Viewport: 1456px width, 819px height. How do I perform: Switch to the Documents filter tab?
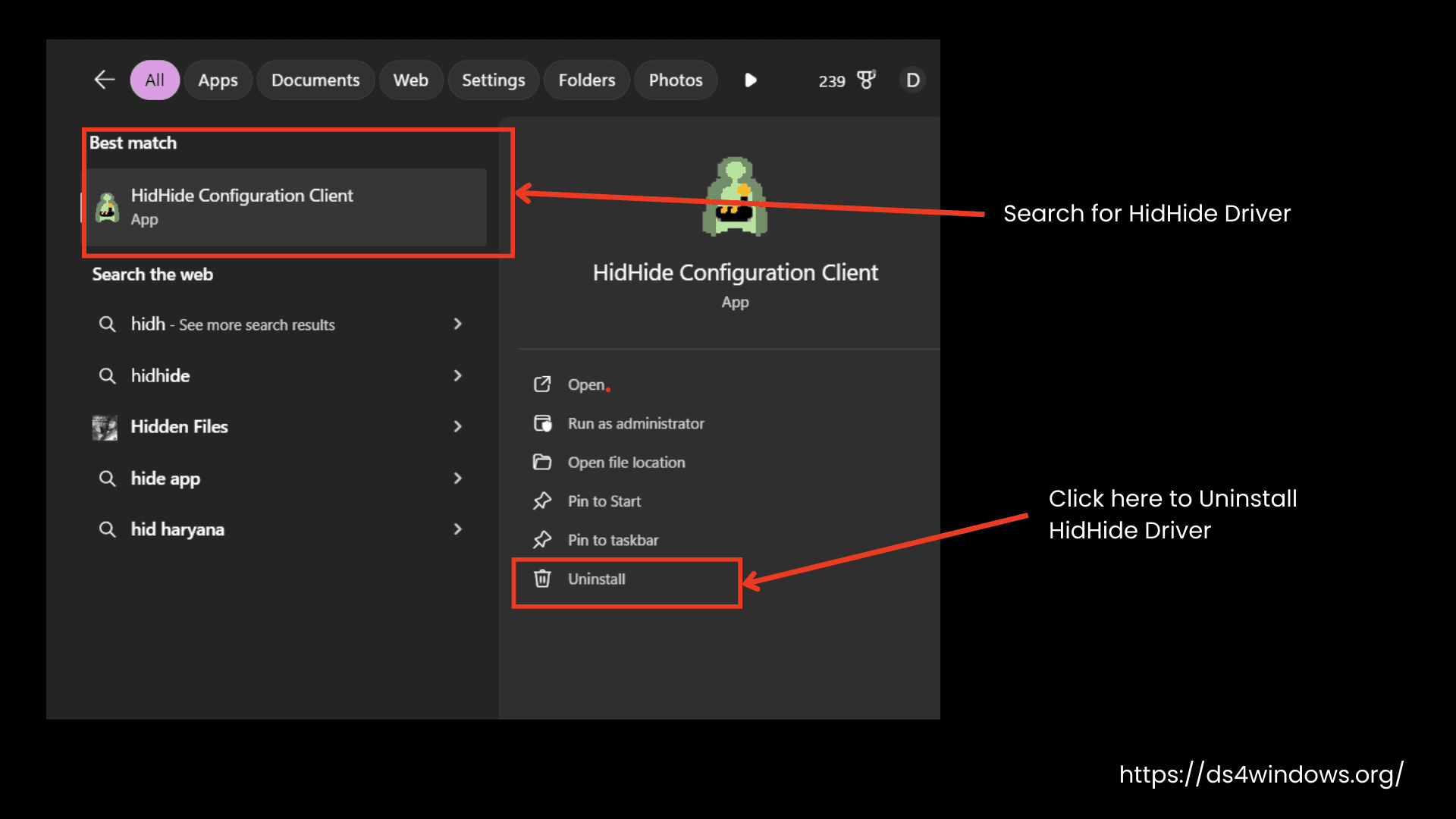click(315, 80)
